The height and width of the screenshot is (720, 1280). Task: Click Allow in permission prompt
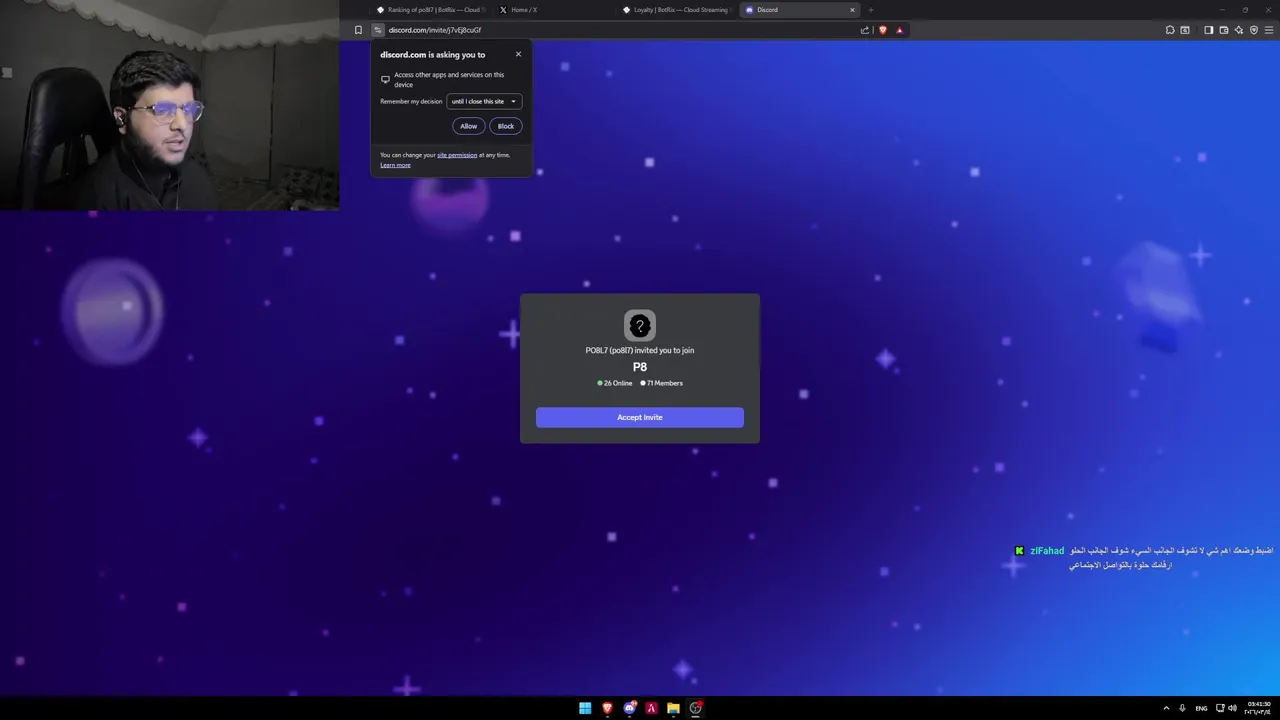[469, 126]
